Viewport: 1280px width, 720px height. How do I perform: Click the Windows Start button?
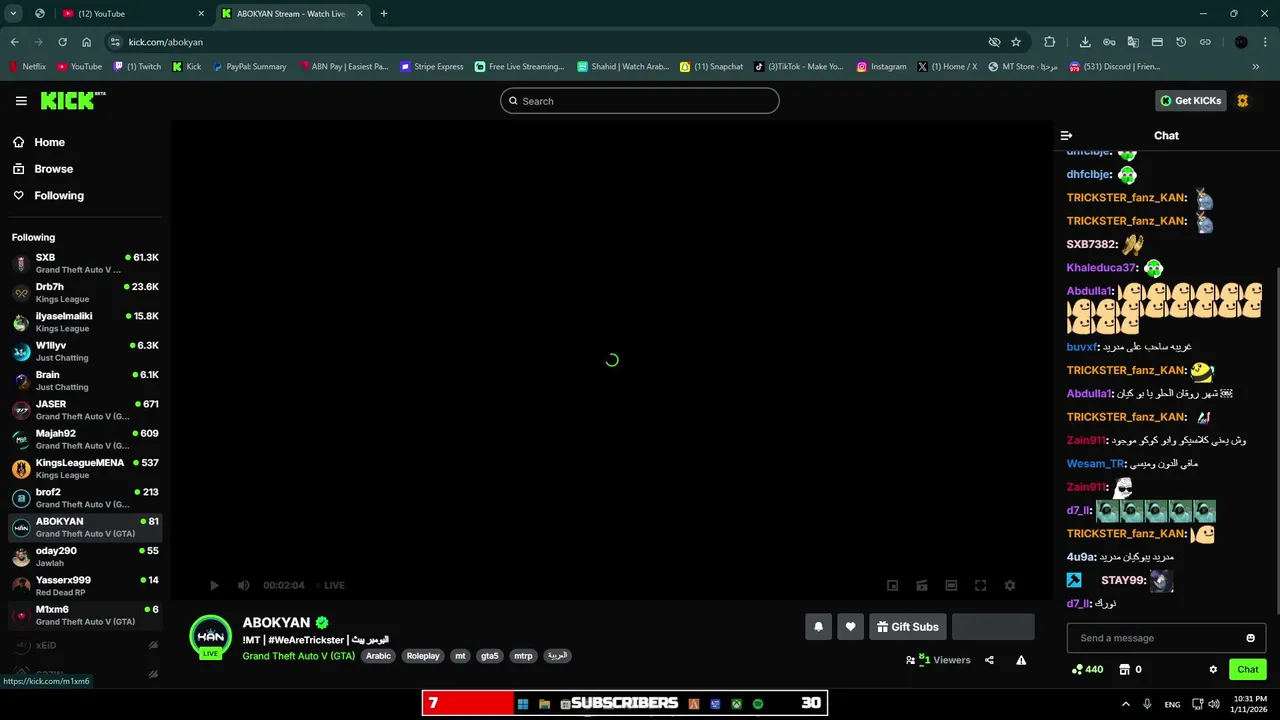point(522,704)
